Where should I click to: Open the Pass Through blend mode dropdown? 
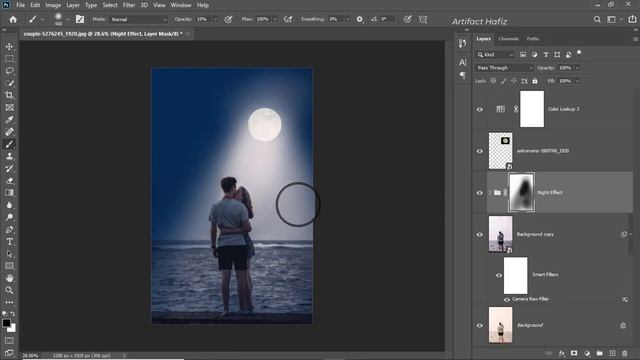504,68
